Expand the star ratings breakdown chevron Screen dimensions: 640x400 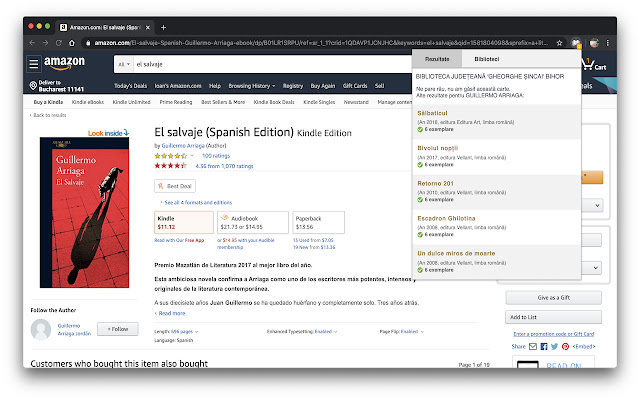pyautogui.click(x=192, y=156)
